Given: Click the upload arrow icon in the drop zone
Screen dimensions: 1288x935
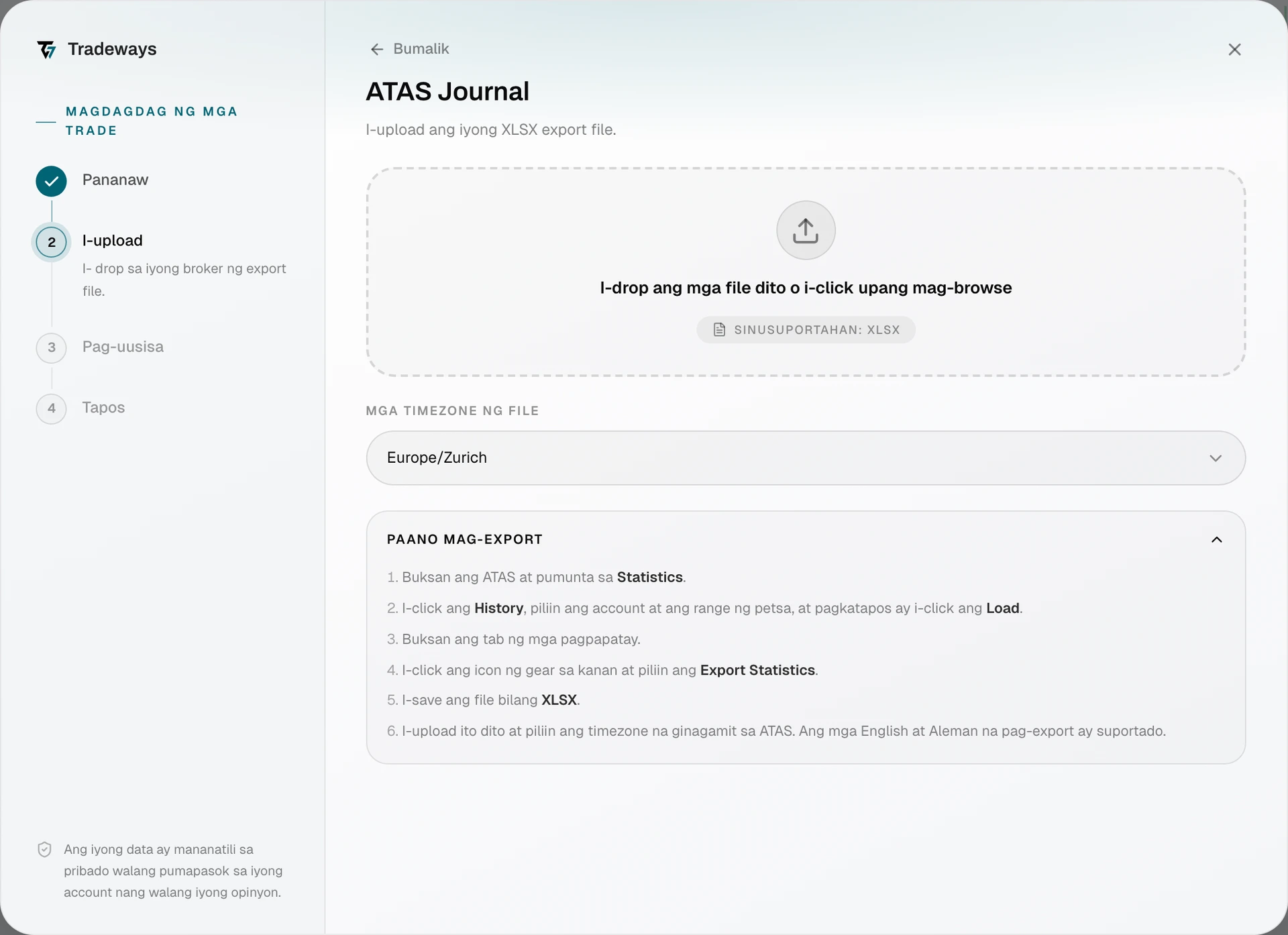Looking at the screenshot, I should (806, 230).
